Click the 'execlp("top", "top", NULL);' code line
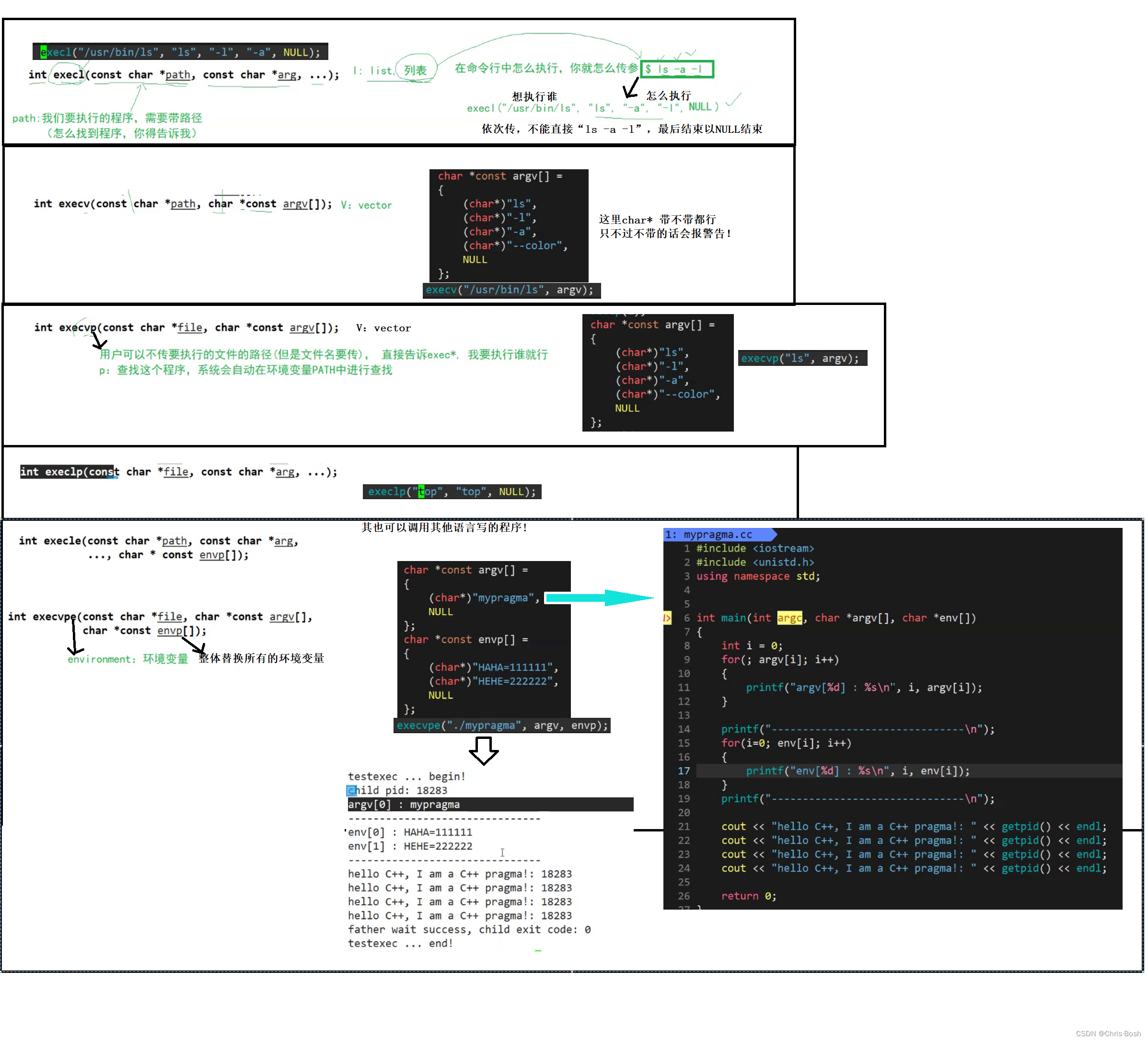 tap(452, 491)
